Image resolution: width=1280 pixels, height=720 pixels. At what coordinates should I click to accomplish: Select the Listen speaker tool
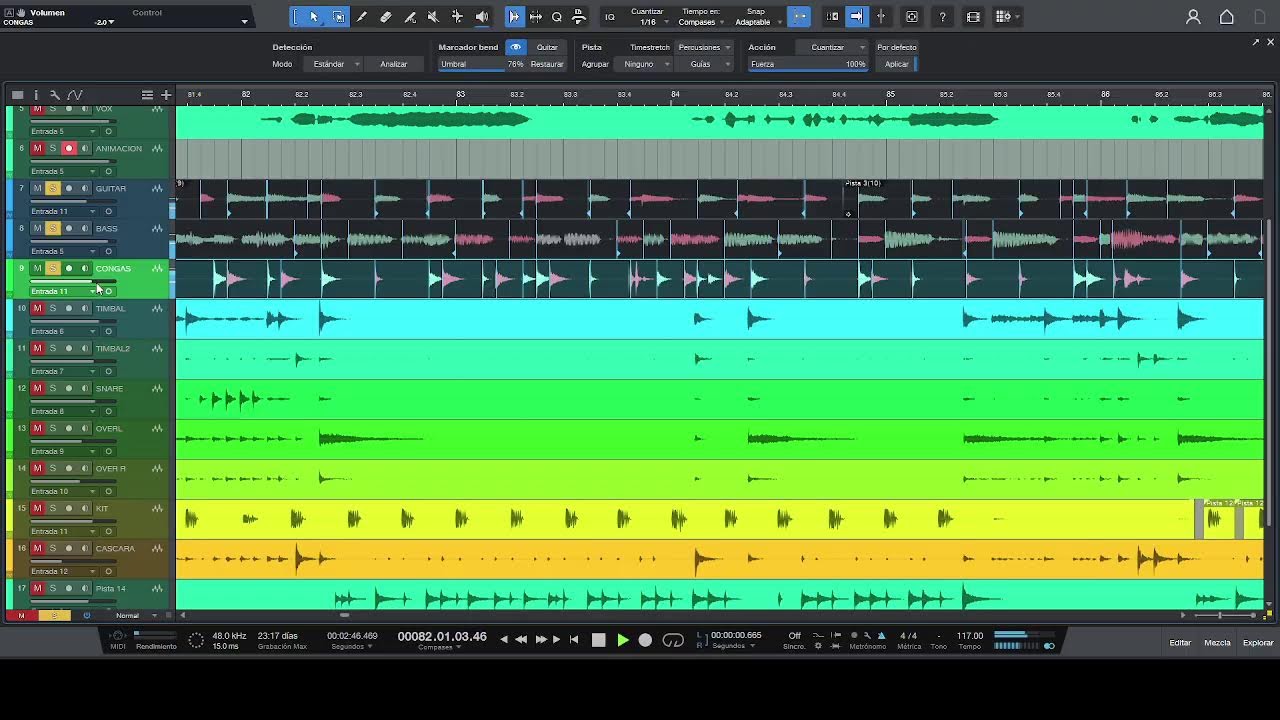tap(482, 17)
